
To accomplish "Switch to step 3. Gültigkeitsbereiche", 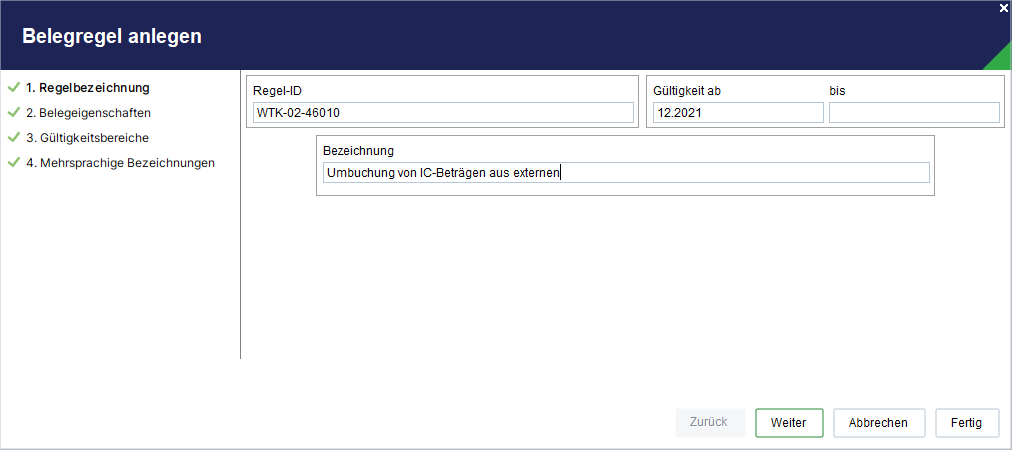I will coord(88,138).
